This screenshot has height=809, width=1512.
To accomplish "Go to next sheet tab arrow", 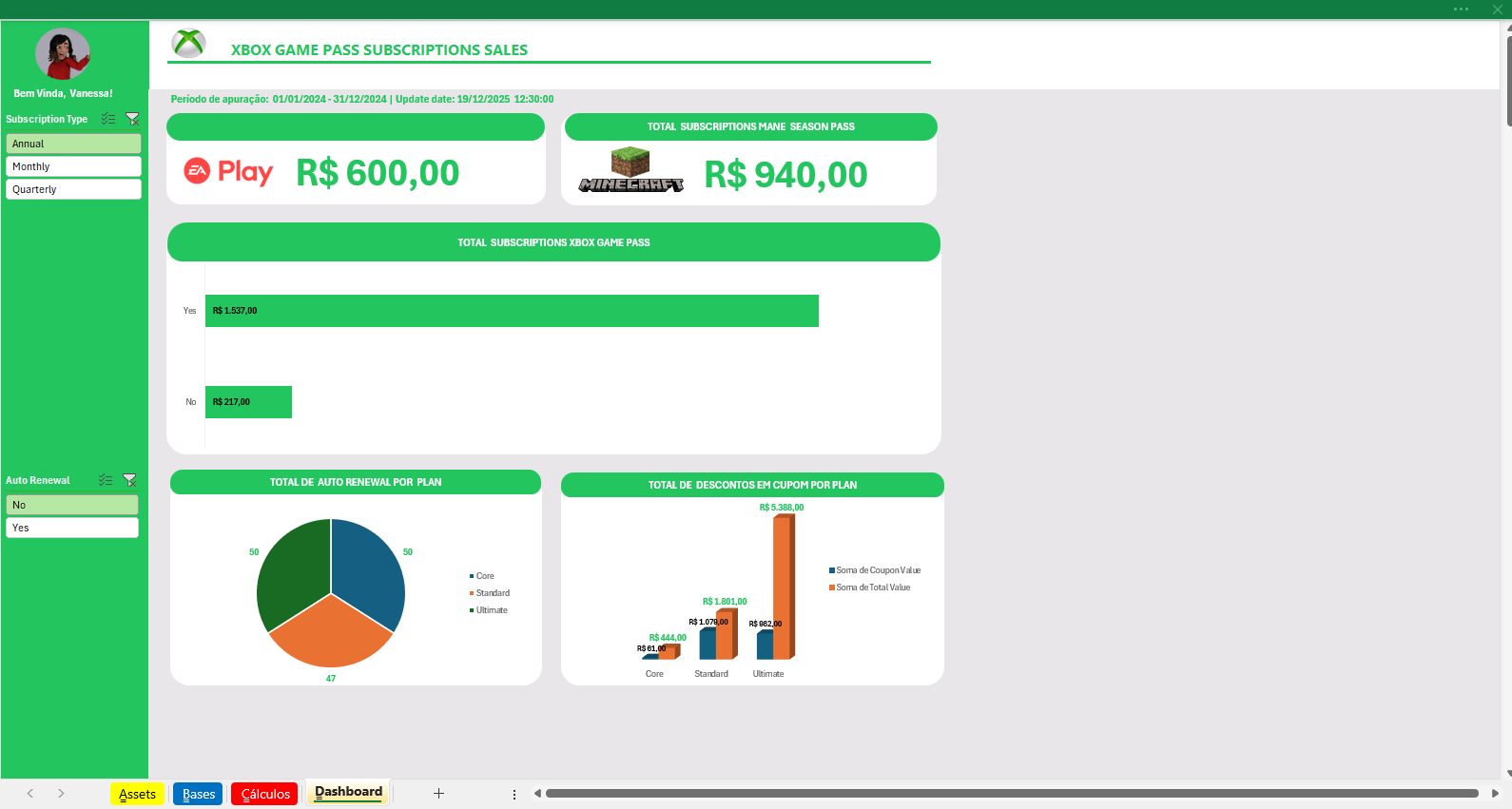I will (x=61, y=793).
